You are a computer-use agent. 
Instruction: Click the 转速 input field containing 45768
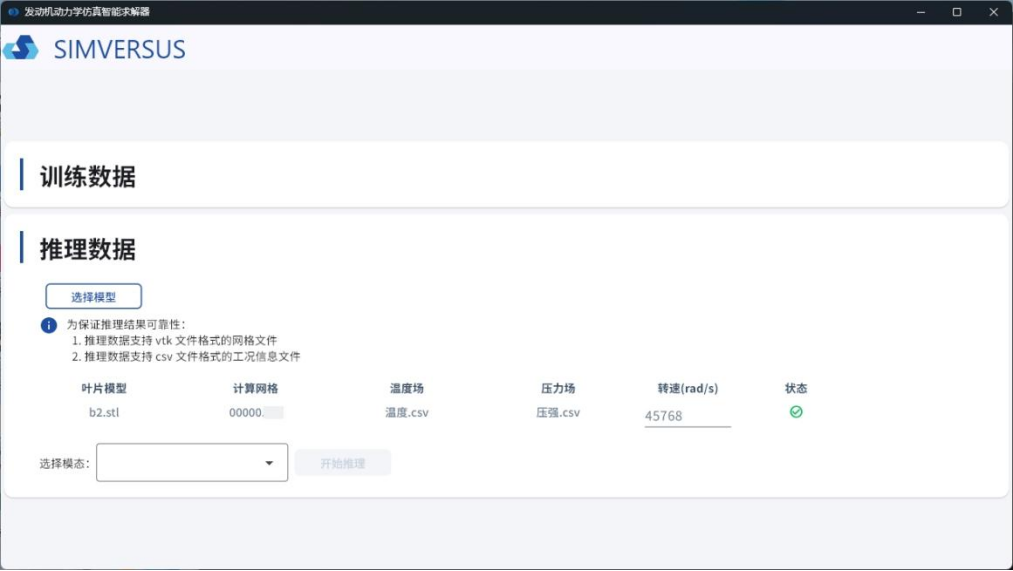tap(687, 416)
